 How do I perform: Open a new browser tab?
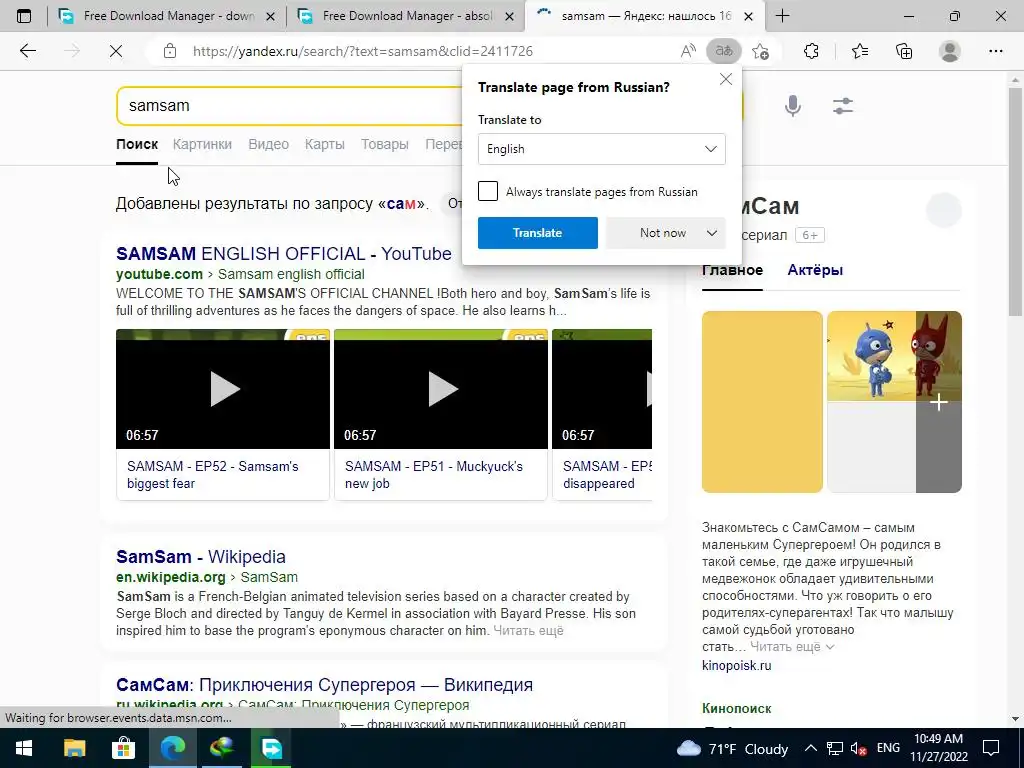[782, 16]
